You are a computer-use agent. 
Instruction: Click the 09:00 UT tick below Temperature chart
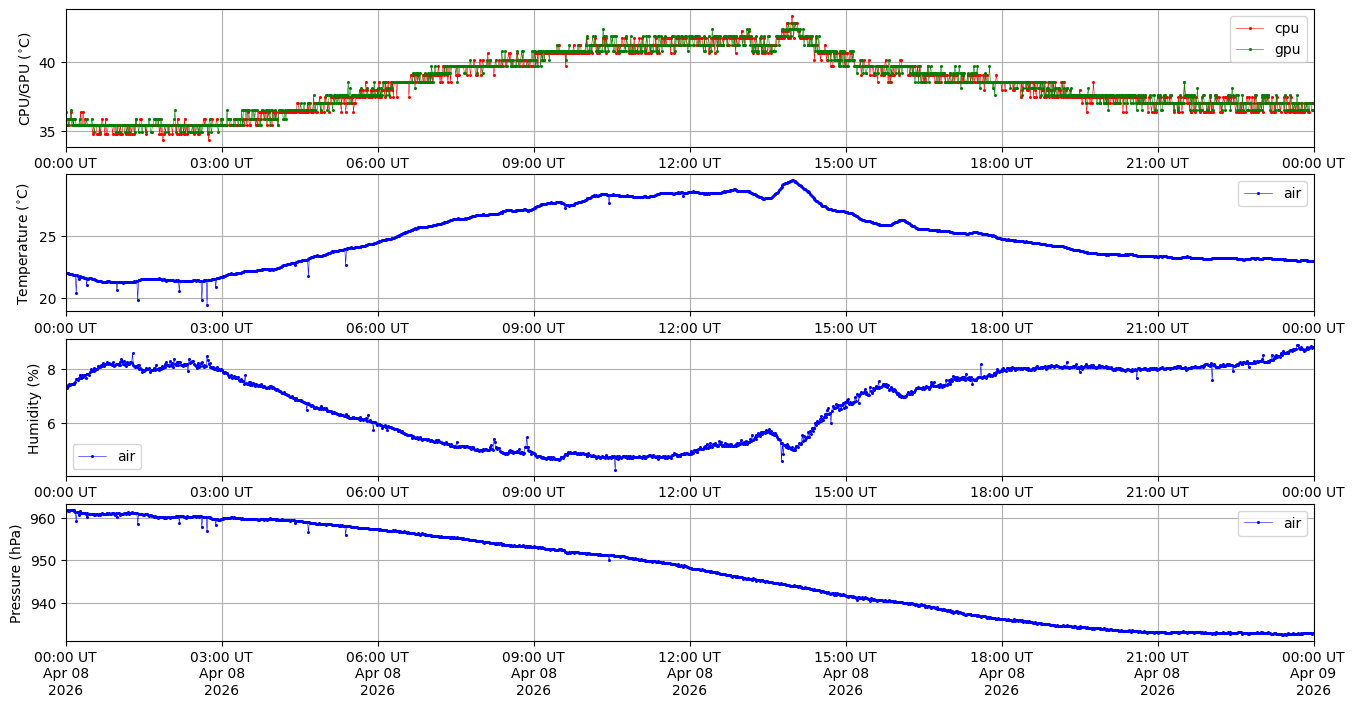(x=533, y=328)
